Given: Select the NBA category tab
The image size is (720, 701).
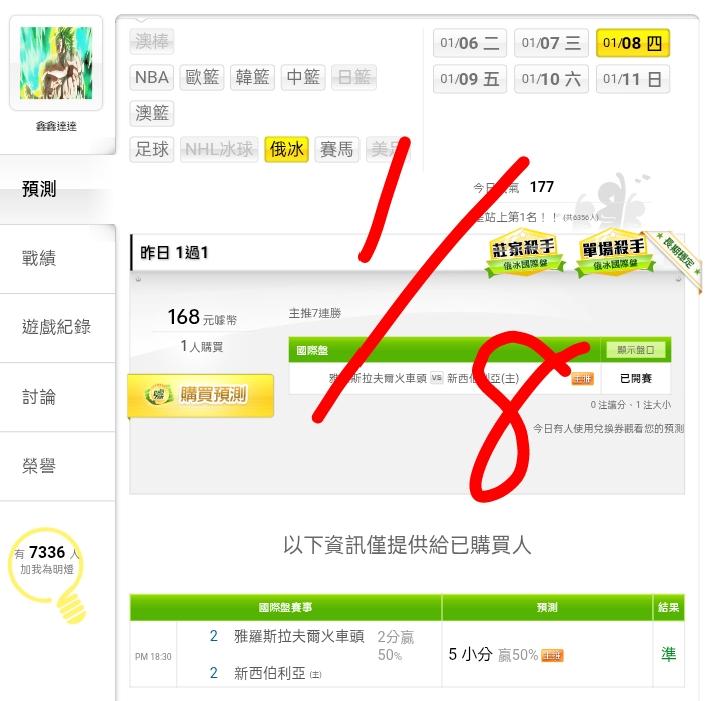Looking at the screenshot, I should coord(152,77).
